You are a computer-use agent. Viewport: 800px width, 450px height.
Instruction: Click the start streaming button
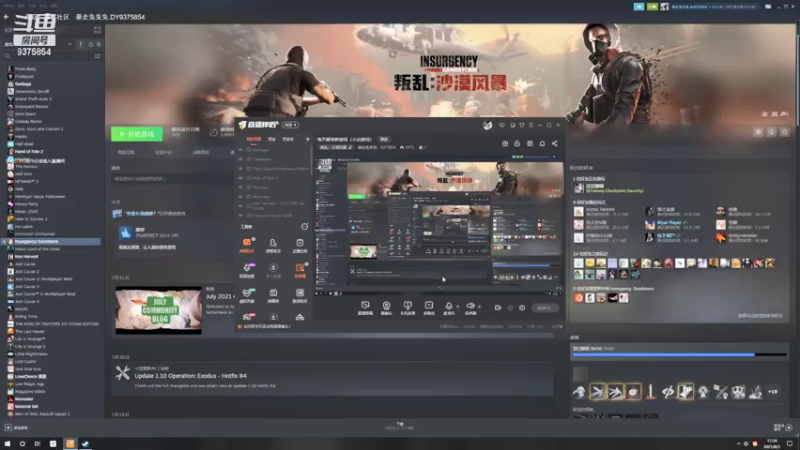[x=545, y=308]
